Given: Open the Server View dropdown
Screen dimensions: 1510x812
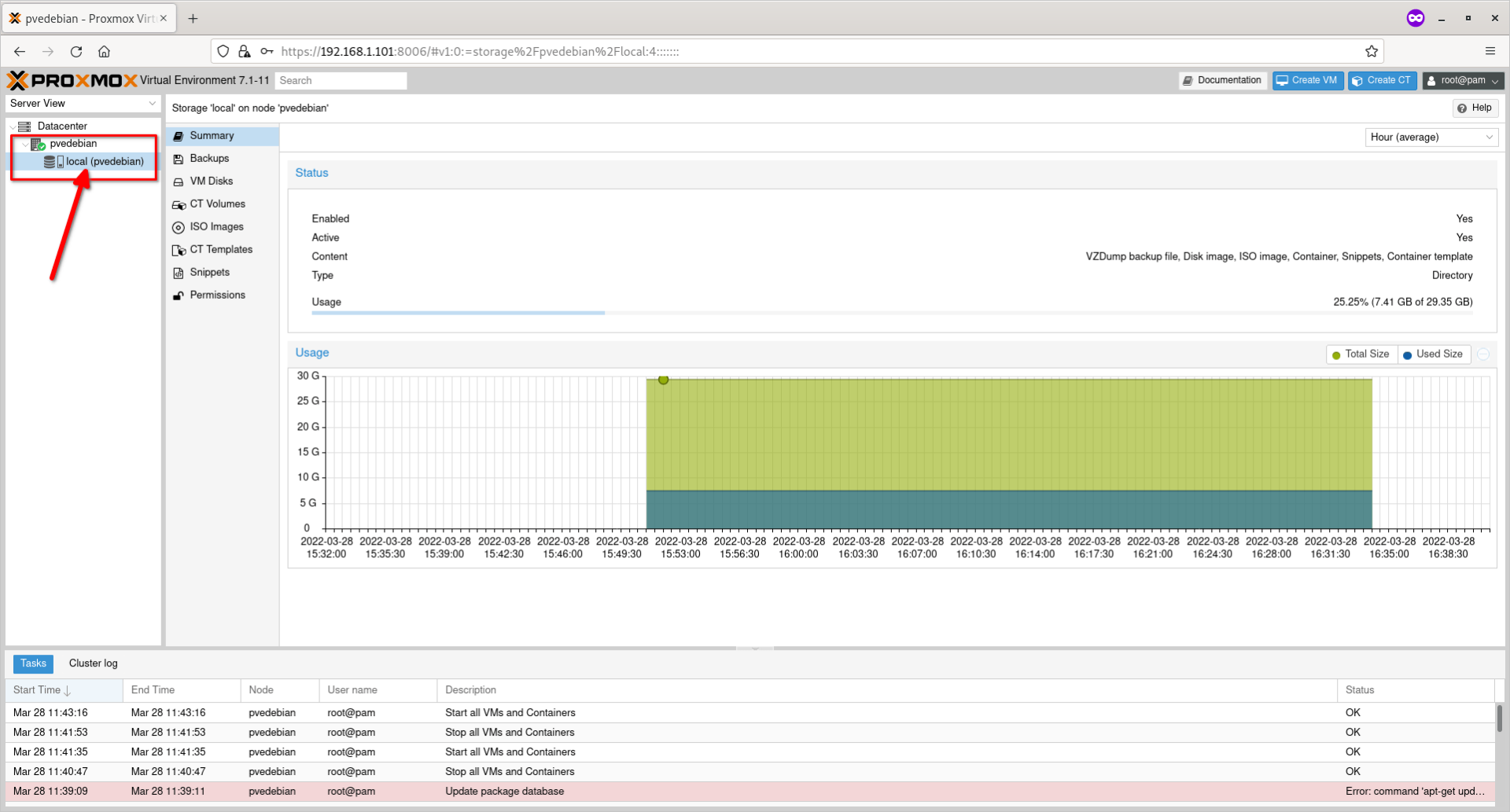Looking at the screenshot, I should coord(83,104).
